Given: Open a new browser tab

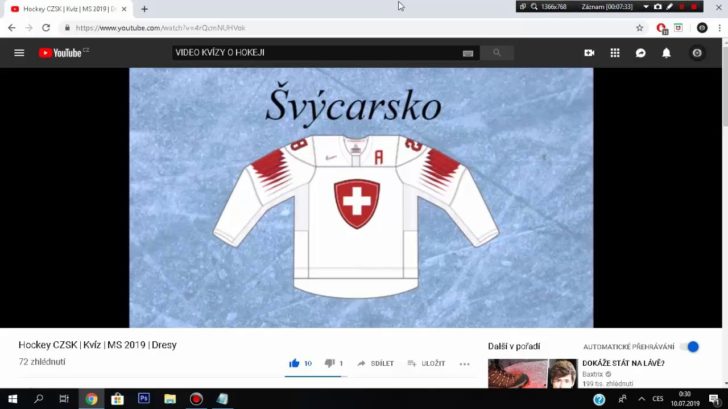Looking at the screenshot, I should click(144, 8).
